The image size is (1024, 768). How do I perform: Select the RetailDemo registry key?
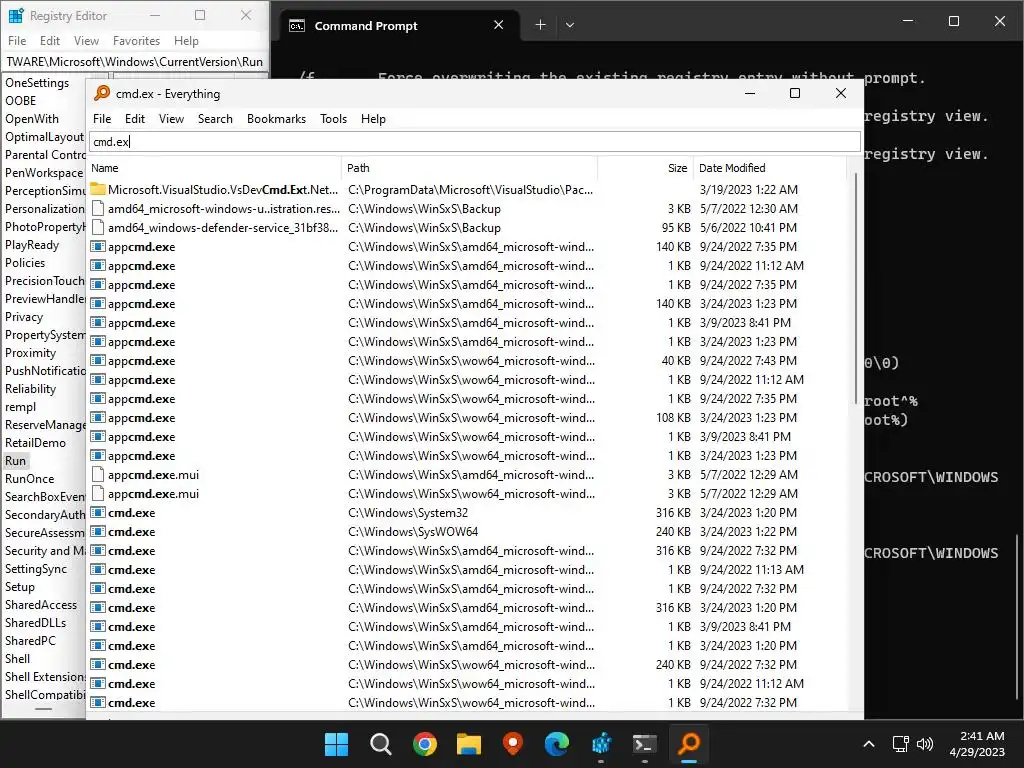[x=35, y=443]
